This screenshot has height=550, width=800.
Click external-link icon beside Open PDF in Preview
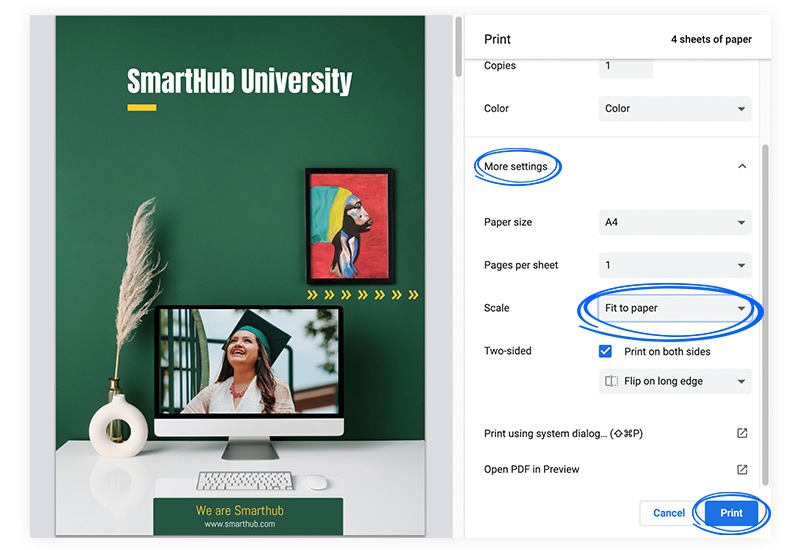742,469
